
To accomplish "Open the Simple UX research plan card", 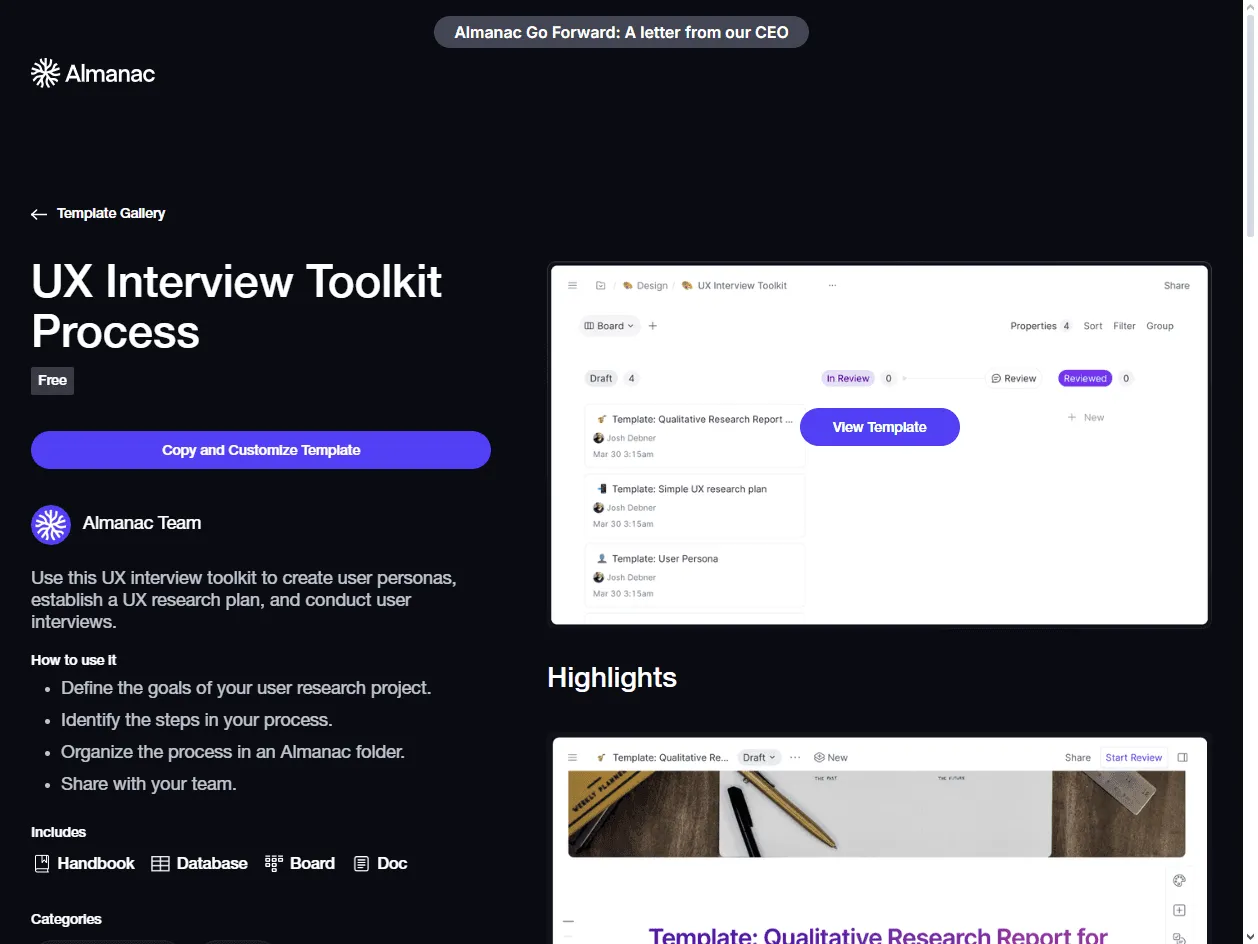I will (x=695, y=506).
